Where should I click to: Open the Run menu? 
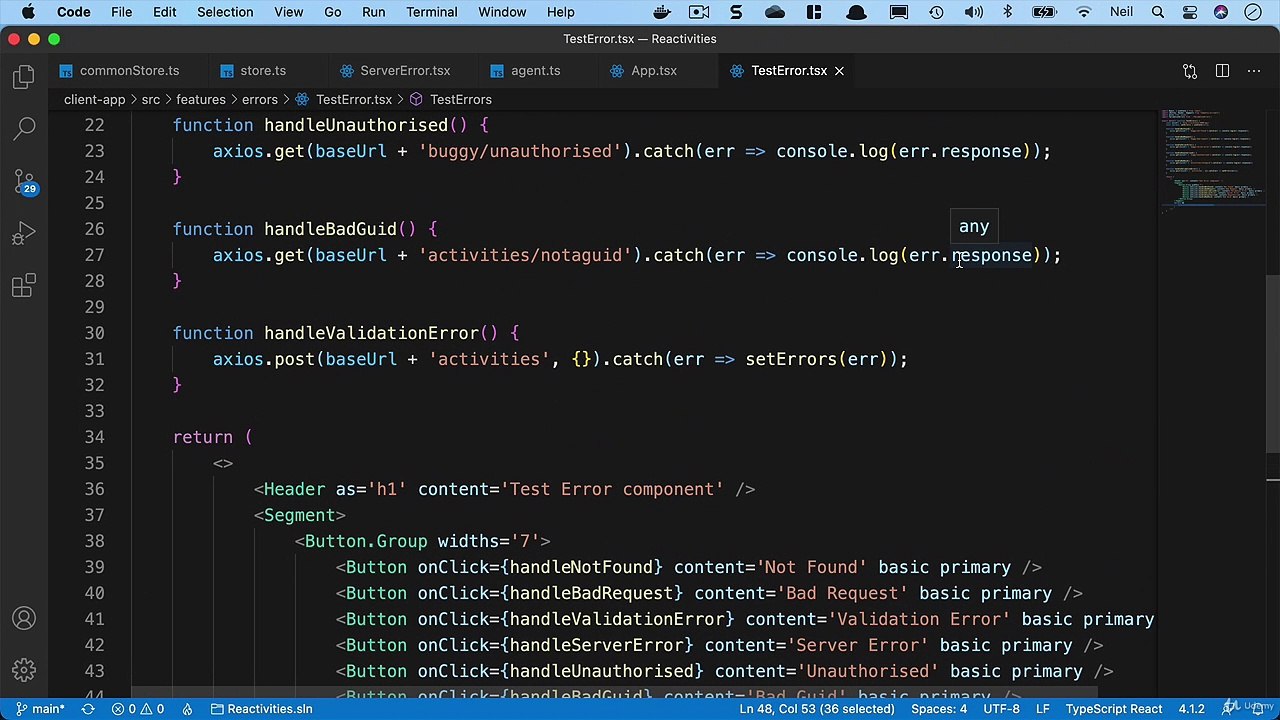click(373, 12)
